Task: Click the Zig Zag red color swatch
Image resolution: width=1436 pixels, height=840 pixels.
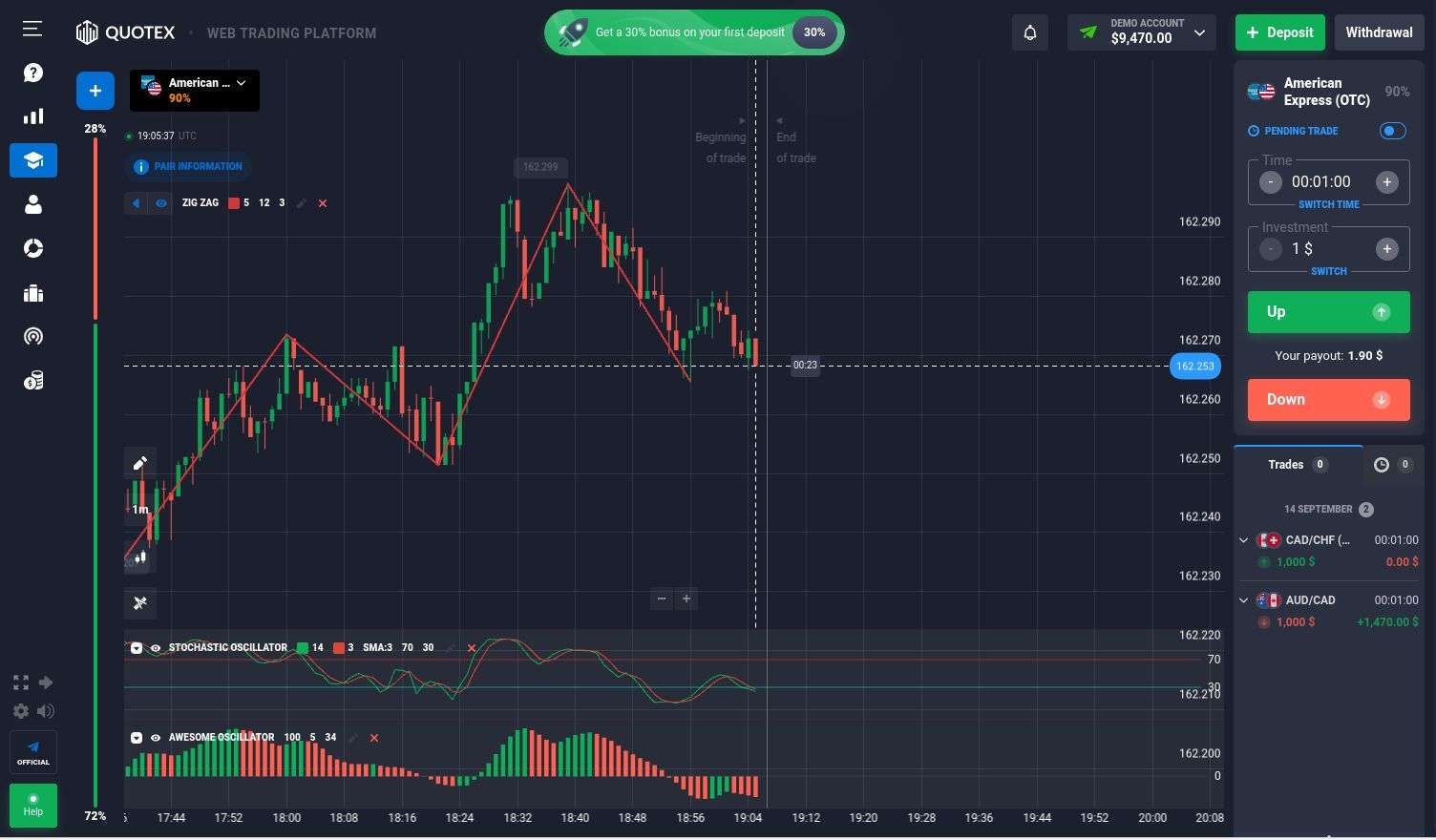Action: coord(234,203)
